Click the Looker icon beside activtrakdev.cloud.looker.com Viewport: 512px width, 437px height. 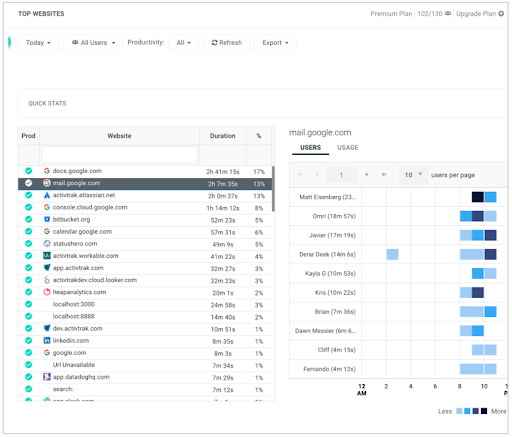tap(47, 280)
